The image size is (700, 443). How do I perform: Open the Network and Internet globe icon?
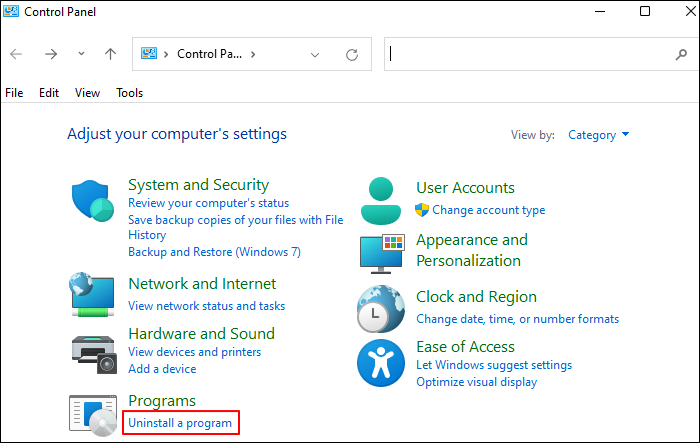pos(92,294)
